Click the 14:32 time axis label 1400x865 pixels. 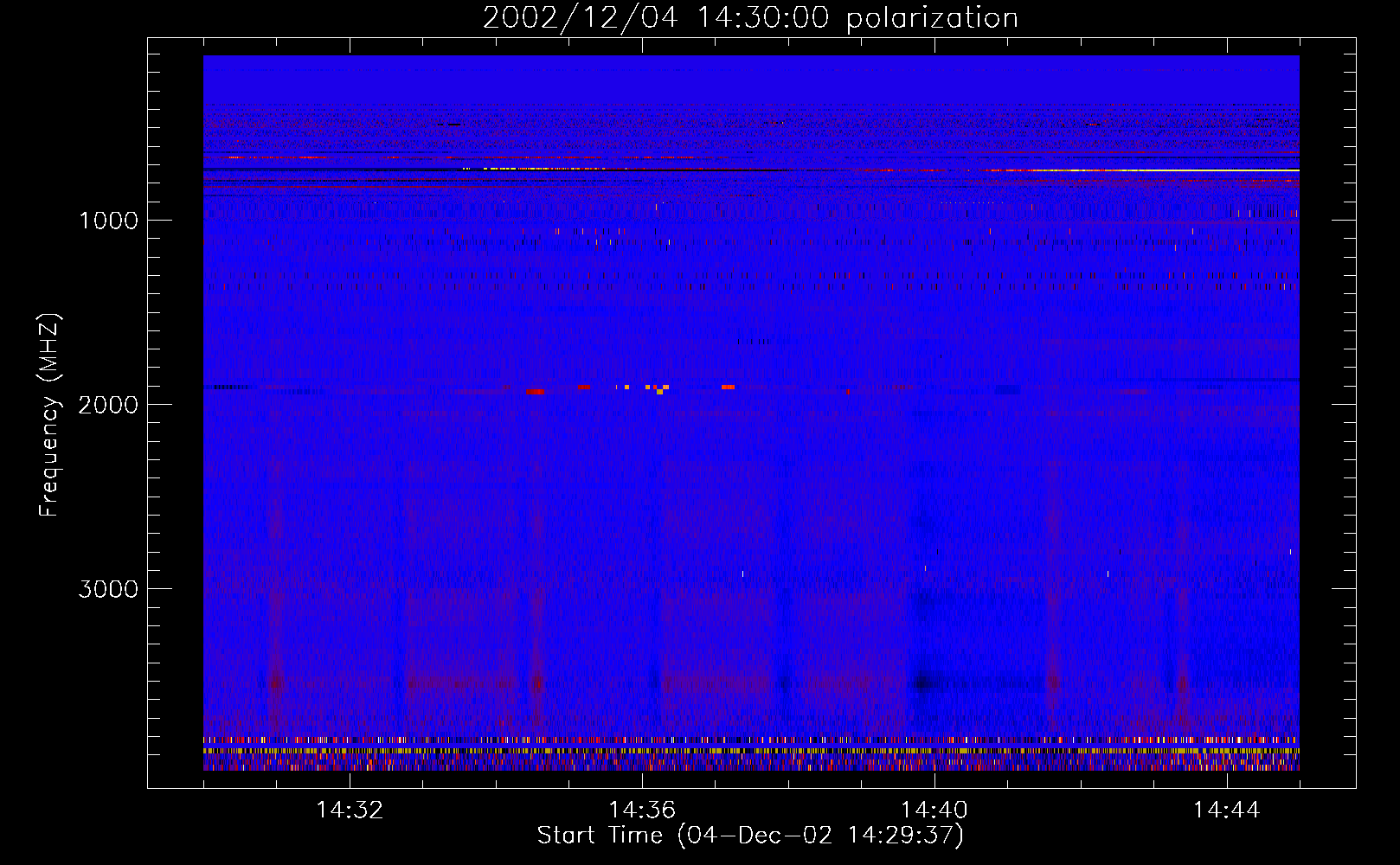coord(350,811)
